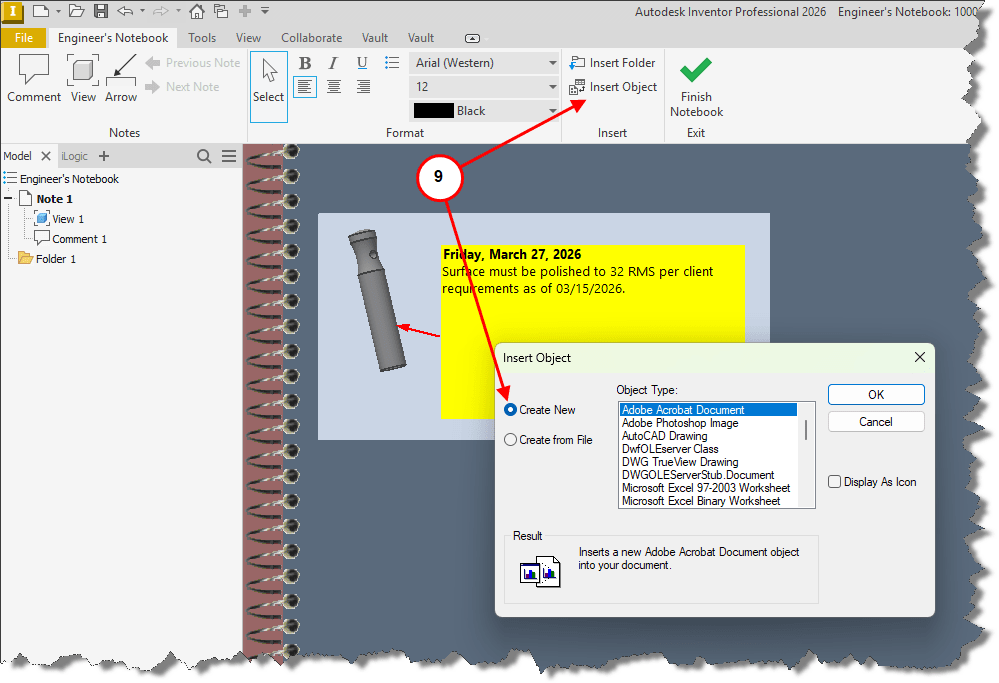Screen dimensions: 999x683
Task: Select Engineer's Notebook root in browser
Action: [x=69, y=179]
